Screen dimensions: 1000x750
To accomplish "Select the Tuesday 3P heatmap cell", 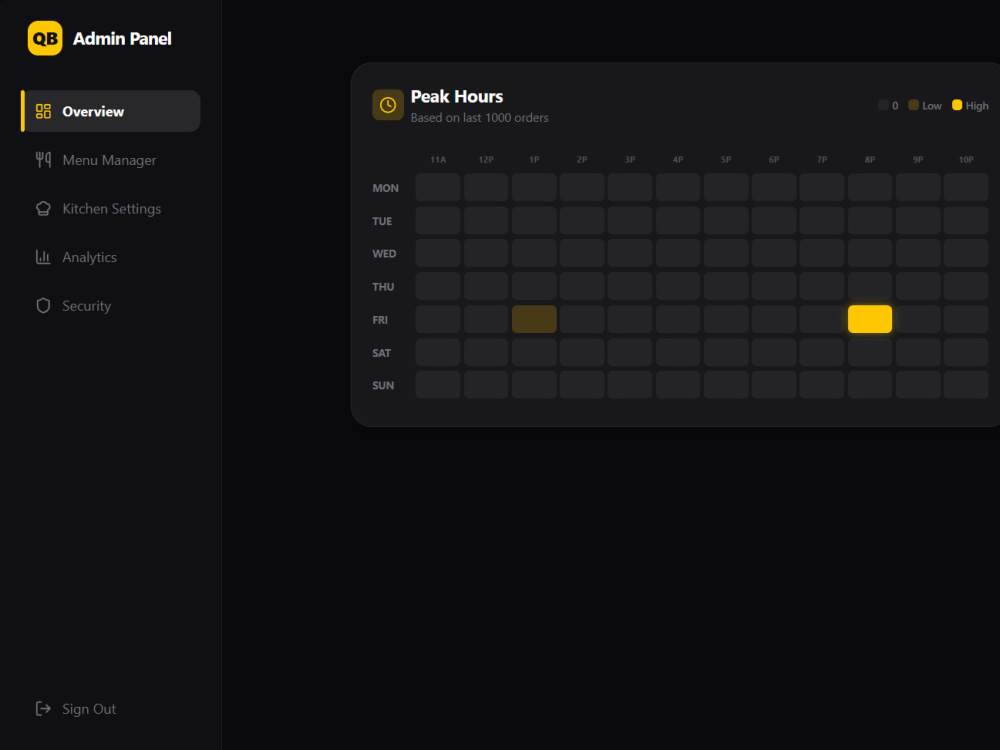I will point(629,221).
